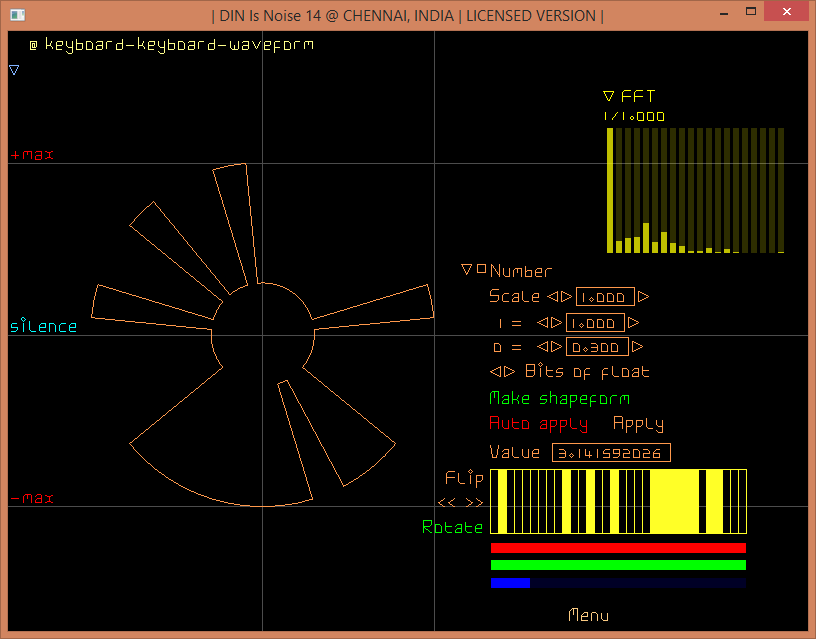Edit the '0 =' field showing 0.300
The height and width of the screenshot is (639, 816).
tap(597, 347)
